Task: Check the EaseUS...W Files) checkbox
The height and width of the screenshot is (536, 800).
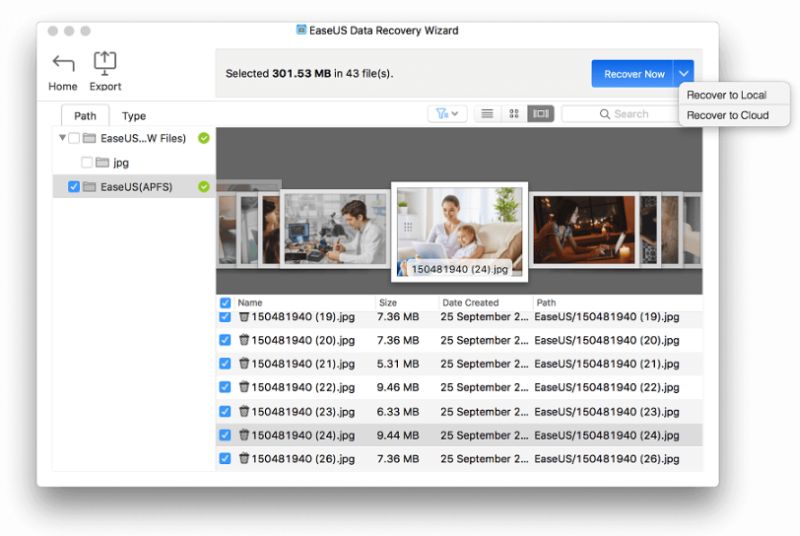Action: [74, 138]
